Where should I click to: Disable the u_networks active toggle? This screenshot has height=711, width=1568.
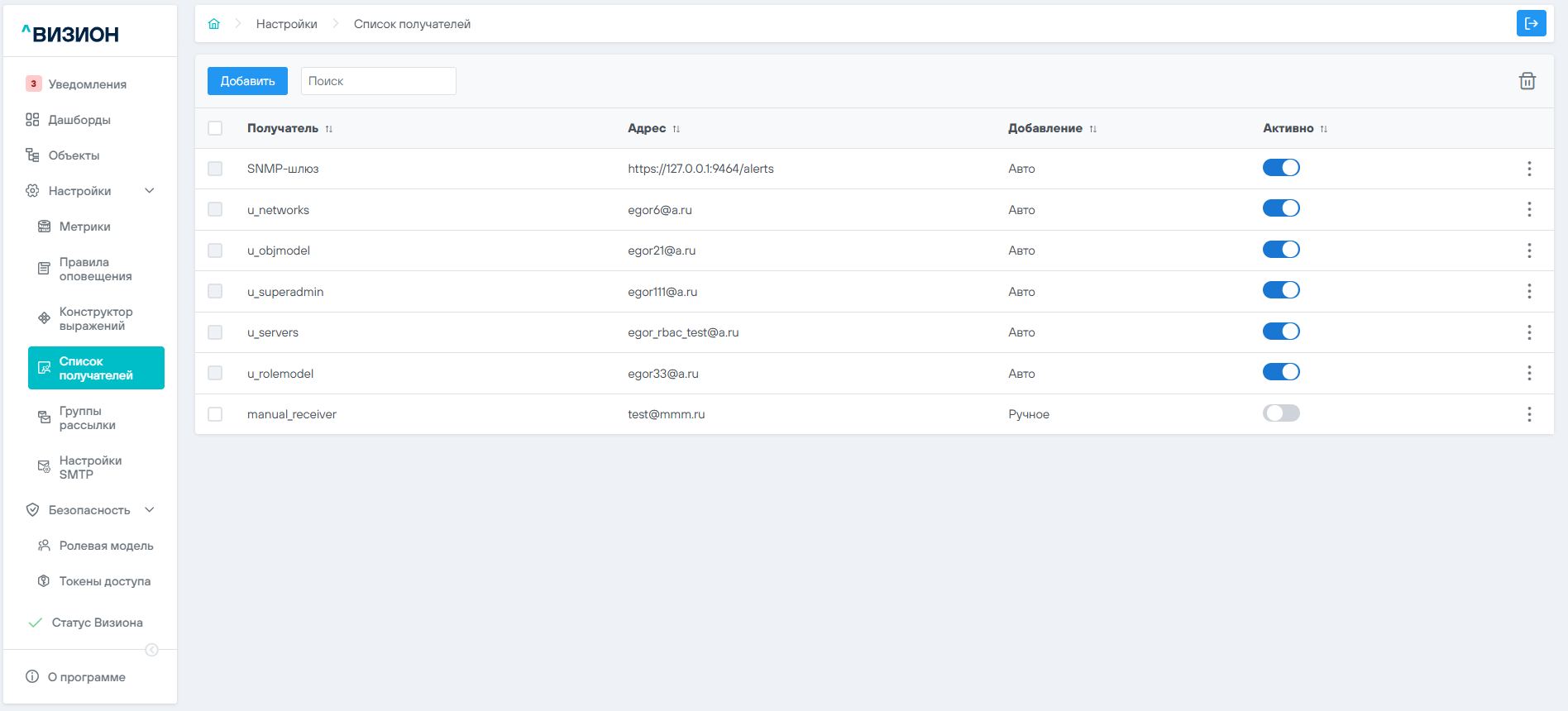click(1280, 208)
